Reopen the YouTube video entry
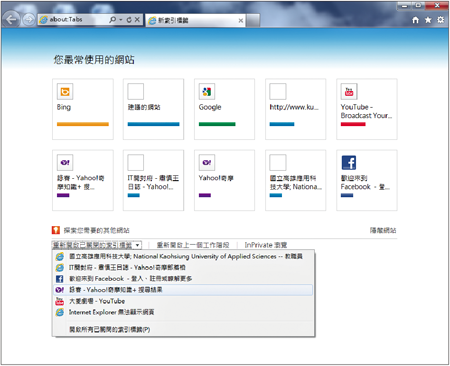This screenshot has width=450, height=366. coord(183,301)
